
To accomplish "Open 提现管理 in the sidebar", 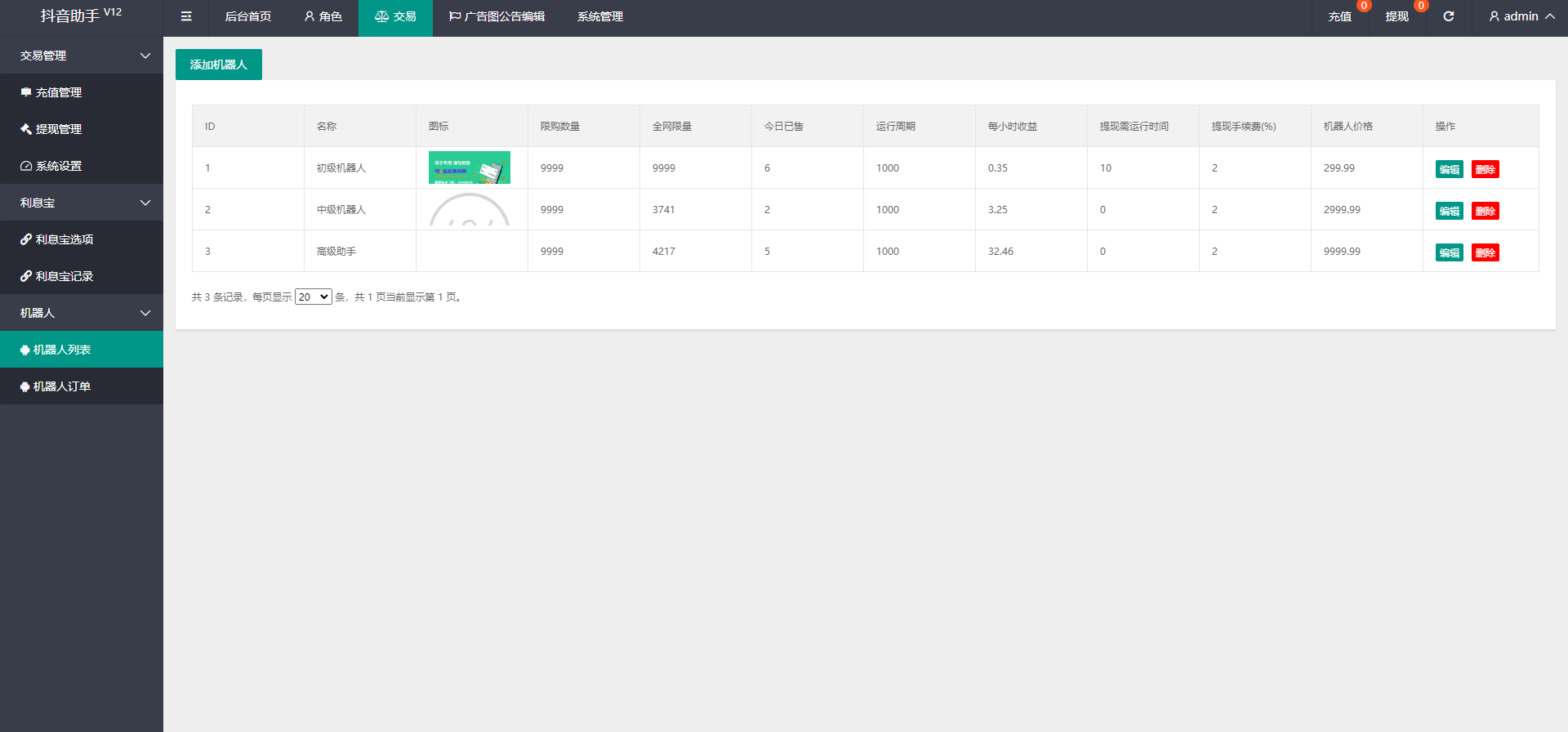I will (x=82, y=129).
